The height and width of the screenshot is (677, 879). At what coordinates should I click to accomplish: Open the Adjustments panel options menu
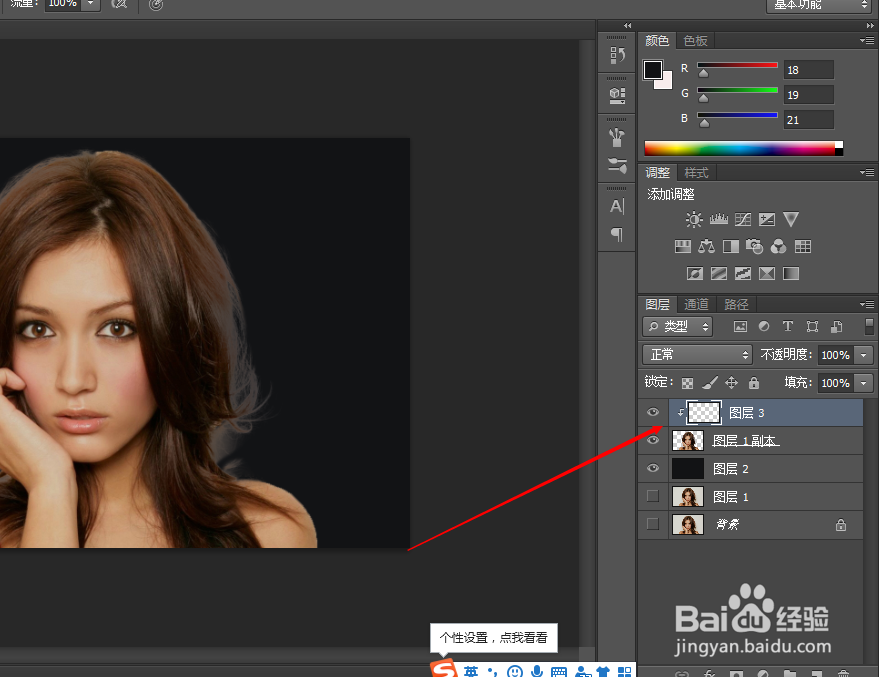point(867,173)
